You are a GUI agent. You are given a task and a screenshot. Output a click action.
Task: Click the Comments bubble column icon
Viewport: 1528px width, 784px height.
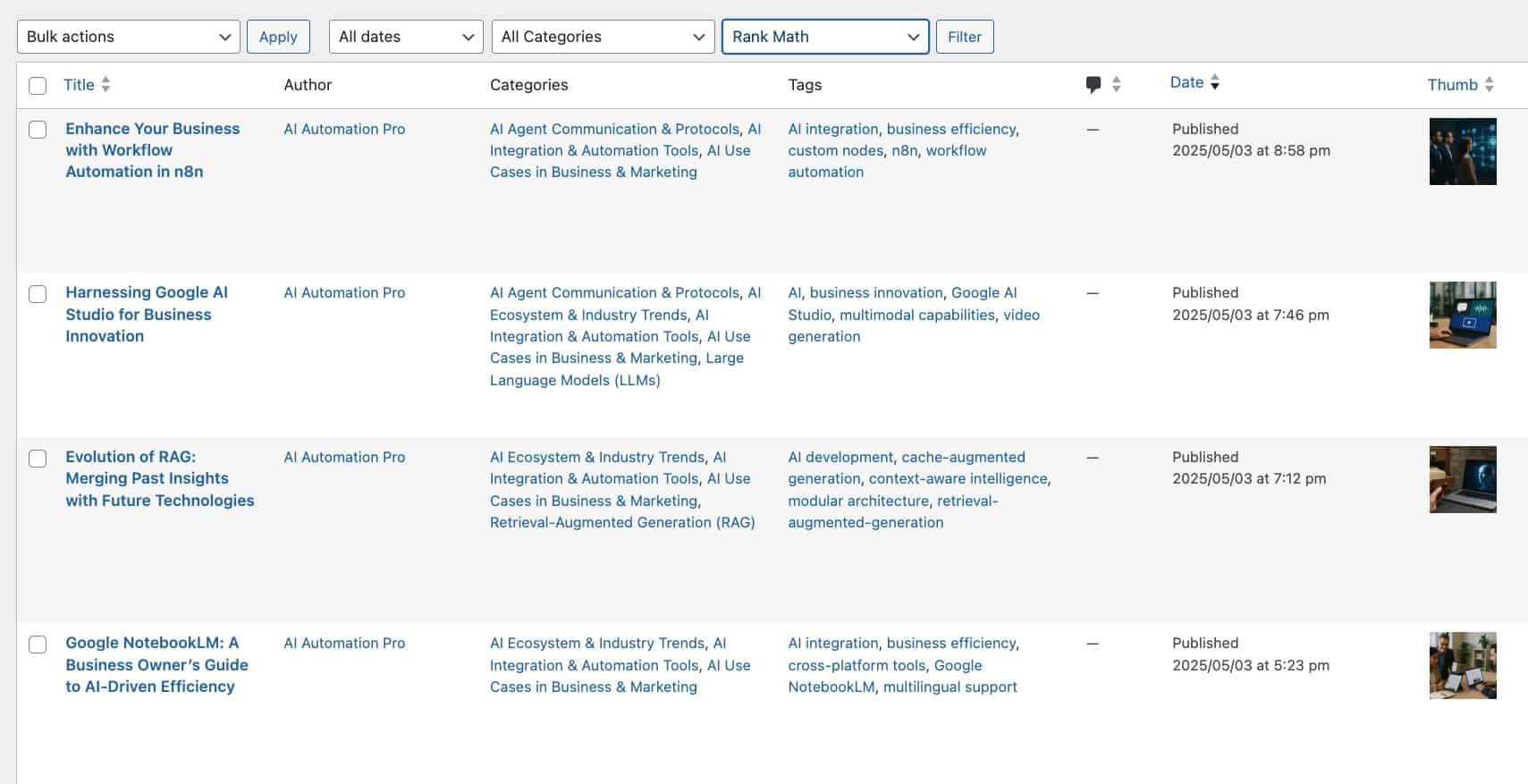tap(1093, 85)
